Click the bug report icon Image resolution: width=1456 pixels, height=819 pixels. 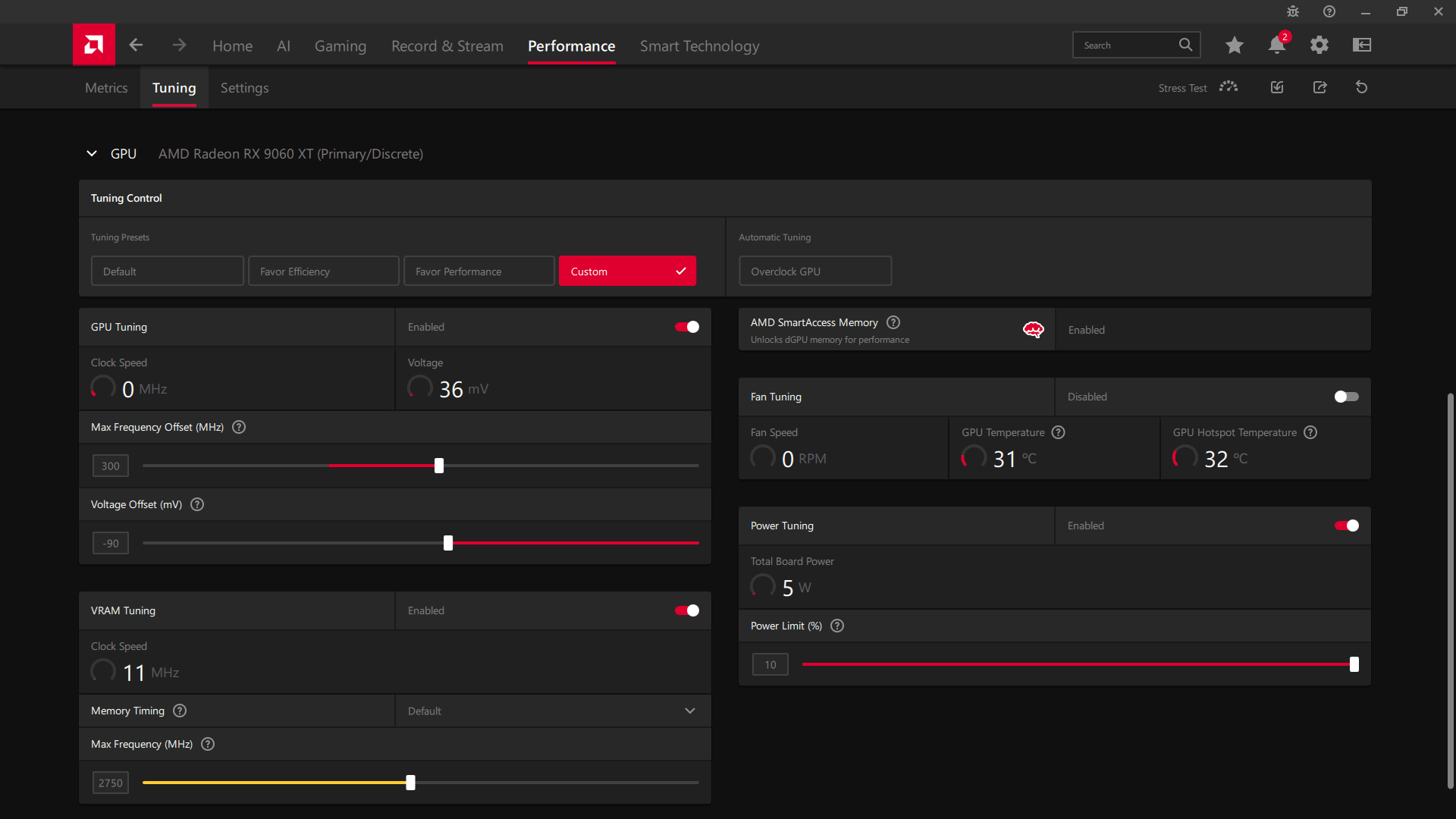[x=1293, y=11]
